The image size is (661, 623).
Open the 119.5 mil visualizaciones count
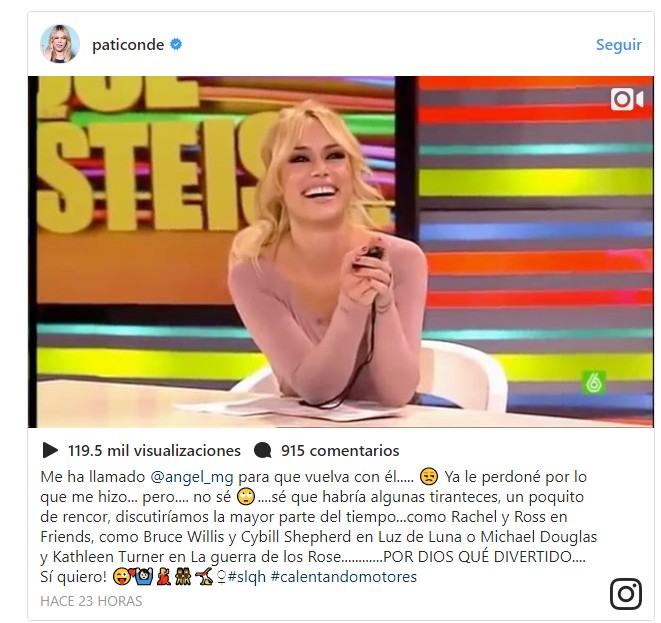pyautogui.click(x=154, y=451)
